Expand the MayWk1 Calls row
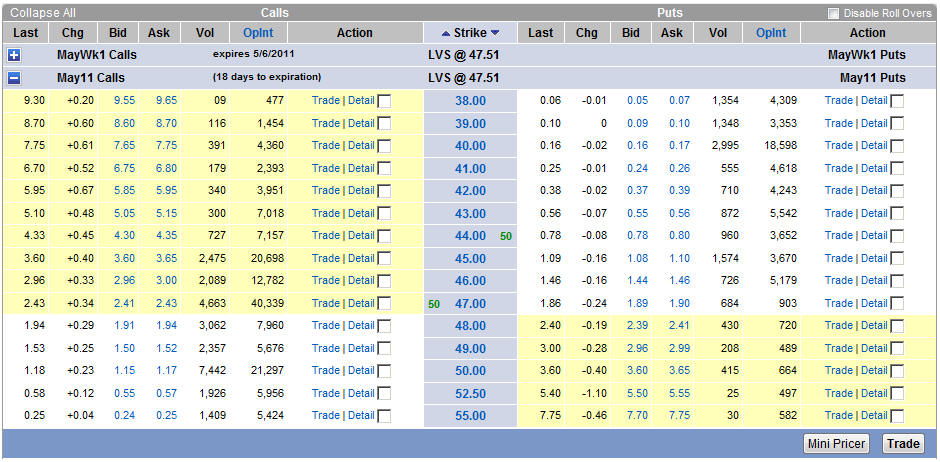Image resolution: width=940 pixels, height=462 pixels. pyautogui.click(x=14, y=55)
